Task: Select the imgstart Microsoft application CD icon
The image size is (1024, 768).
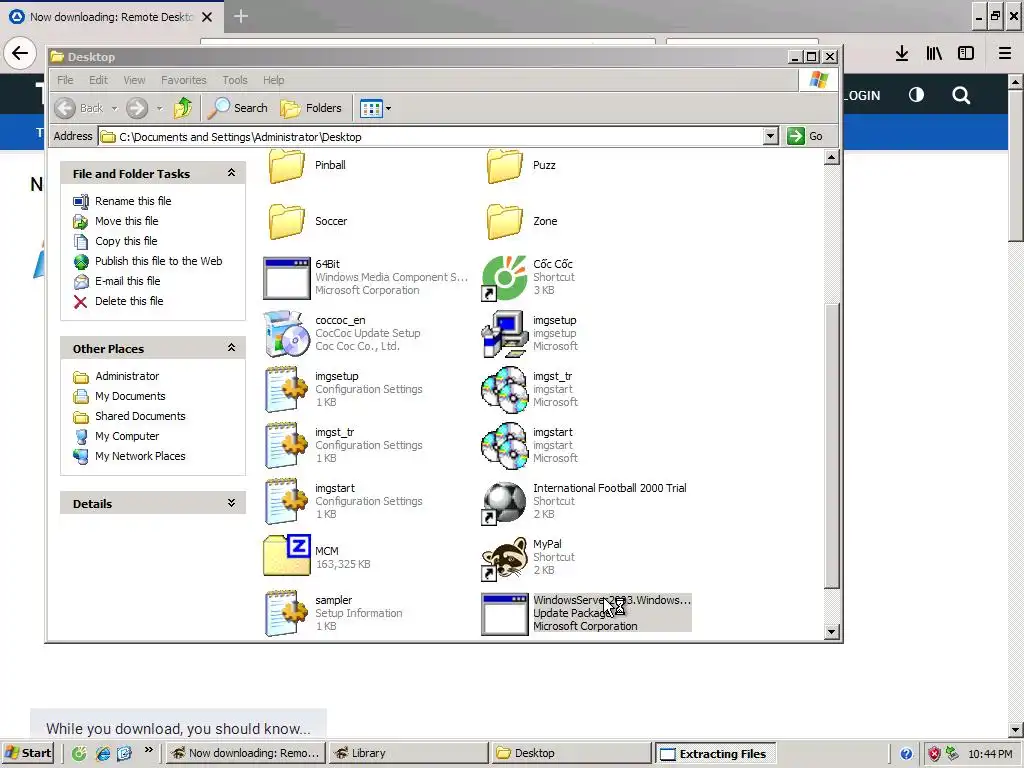Action: tap(504, 446)
